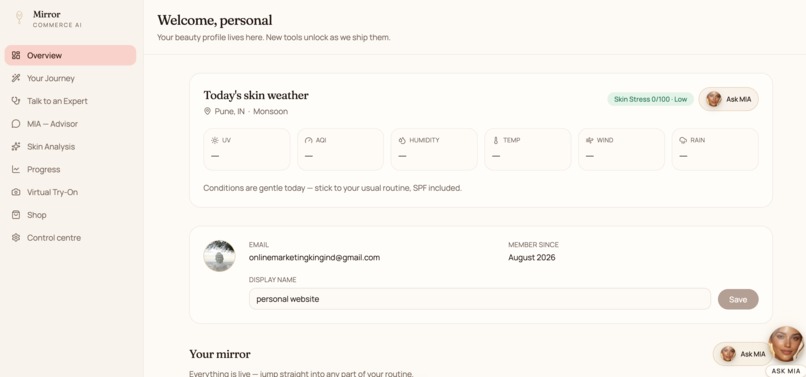Click the Today's skin weather heading
806x377 pixels.
(x=256, y=95)
